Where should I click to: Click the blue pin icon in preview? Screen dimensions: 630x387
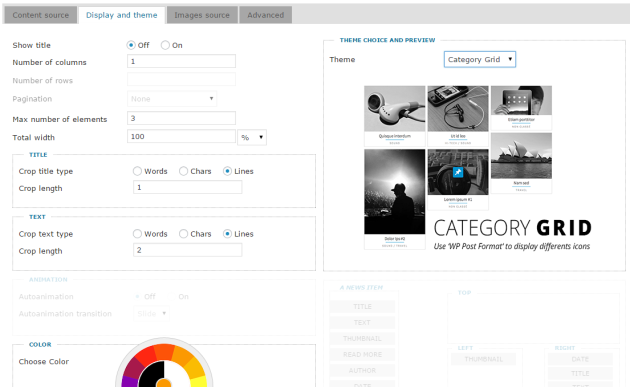point(458,172)
